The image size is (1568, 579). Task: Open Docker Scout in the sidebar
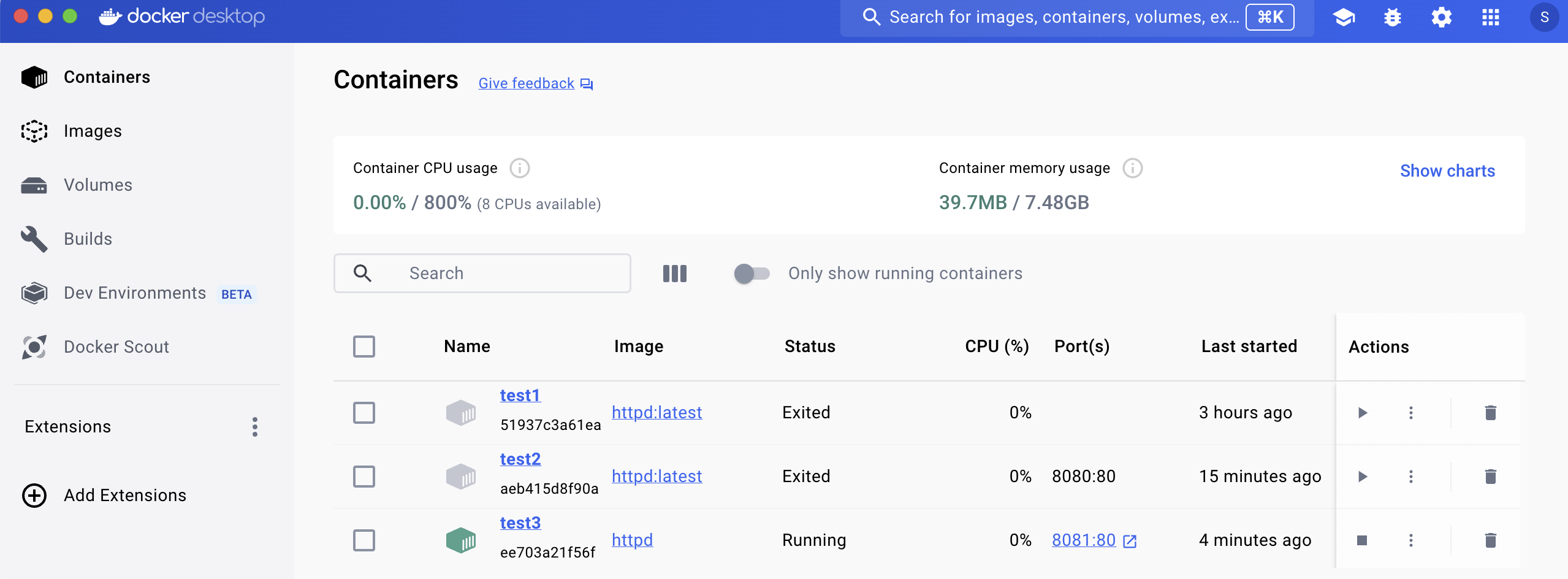[x=147, y=347]
